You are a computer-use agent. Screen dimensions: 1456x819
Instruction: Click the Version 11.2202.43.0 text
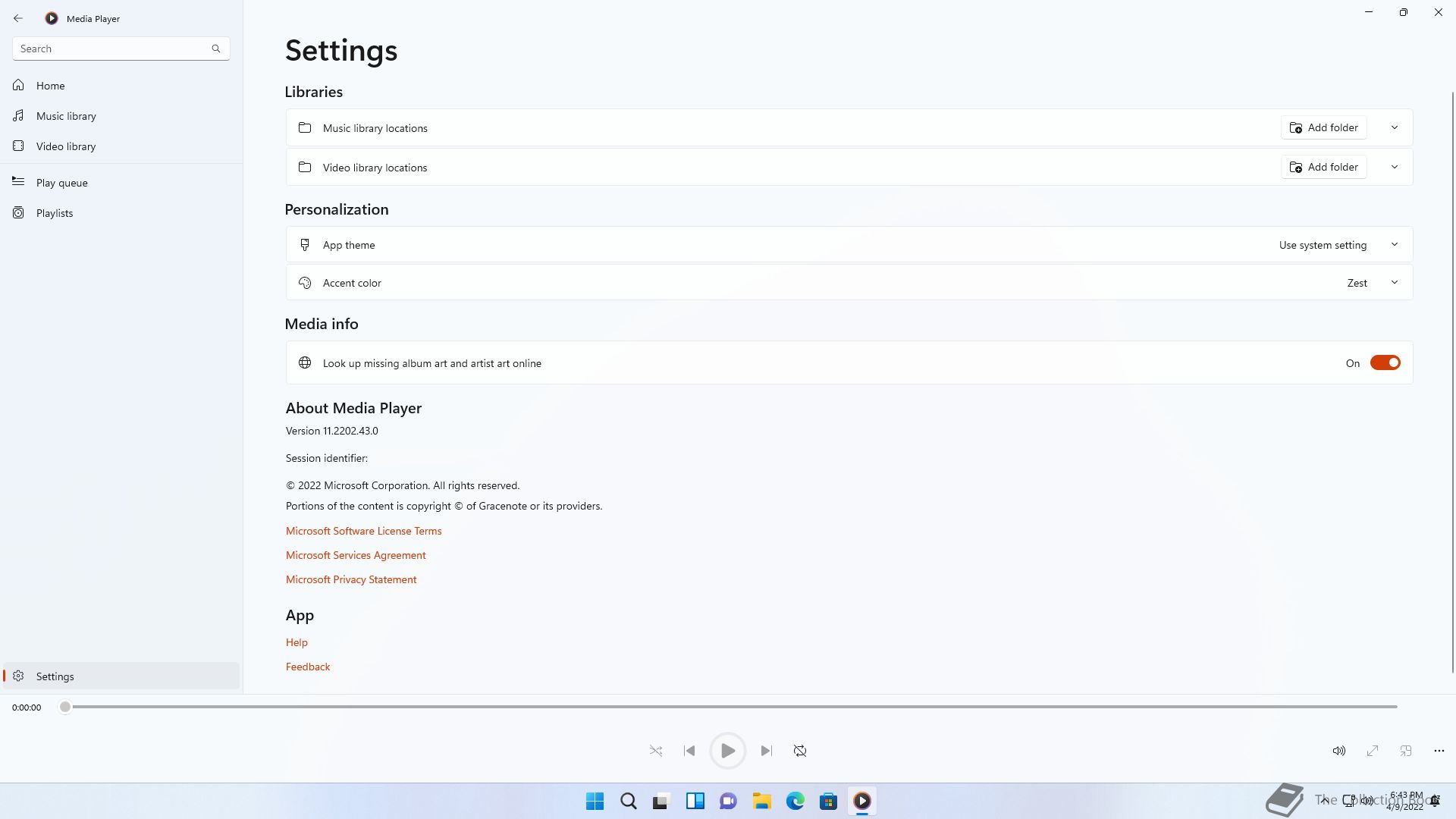click(x=332, y=431)
